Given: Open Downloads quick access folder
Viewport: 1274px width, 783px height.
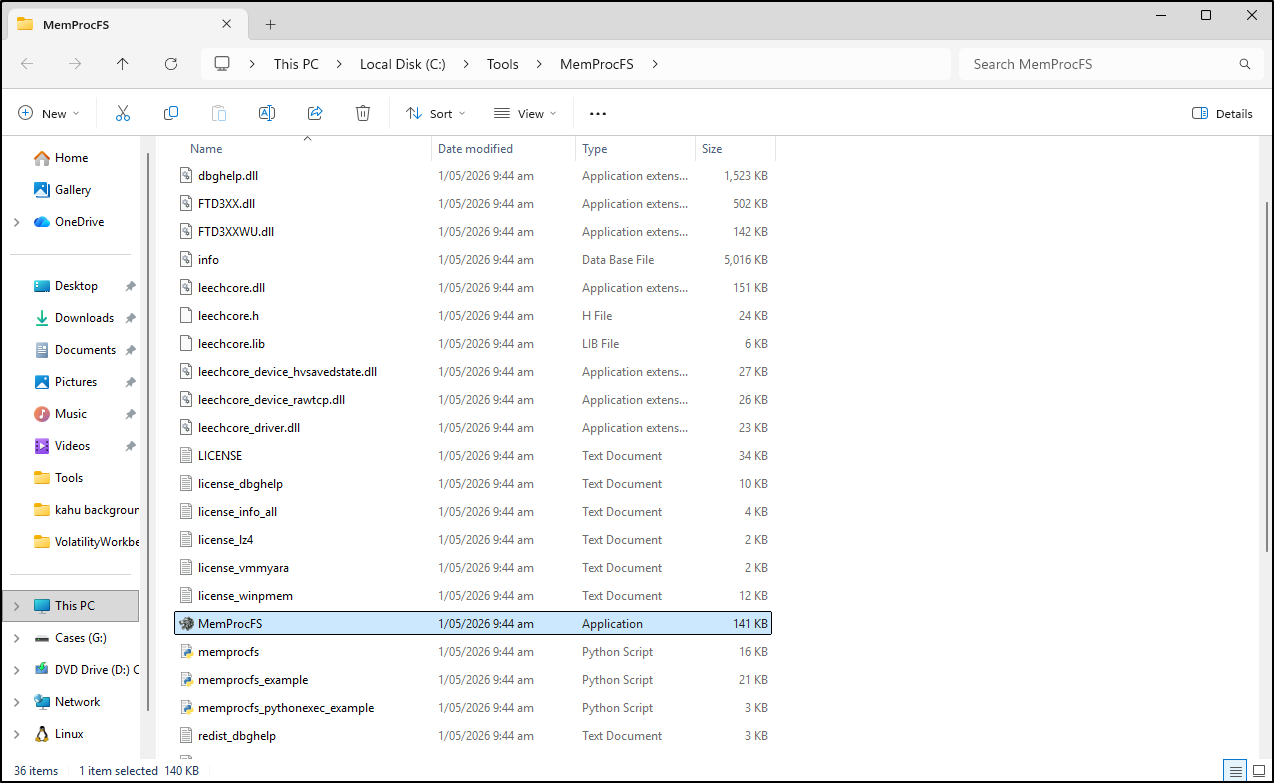Looking at the screenshot, I should tap(84, 318).
